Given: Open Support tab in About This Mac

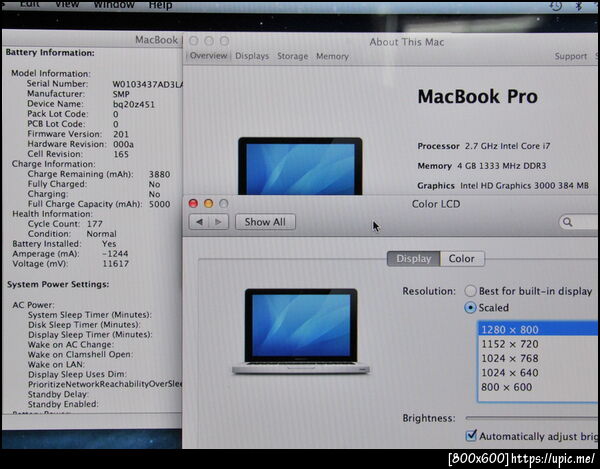Looking at the screenshot, I should [x=571, y=56].
